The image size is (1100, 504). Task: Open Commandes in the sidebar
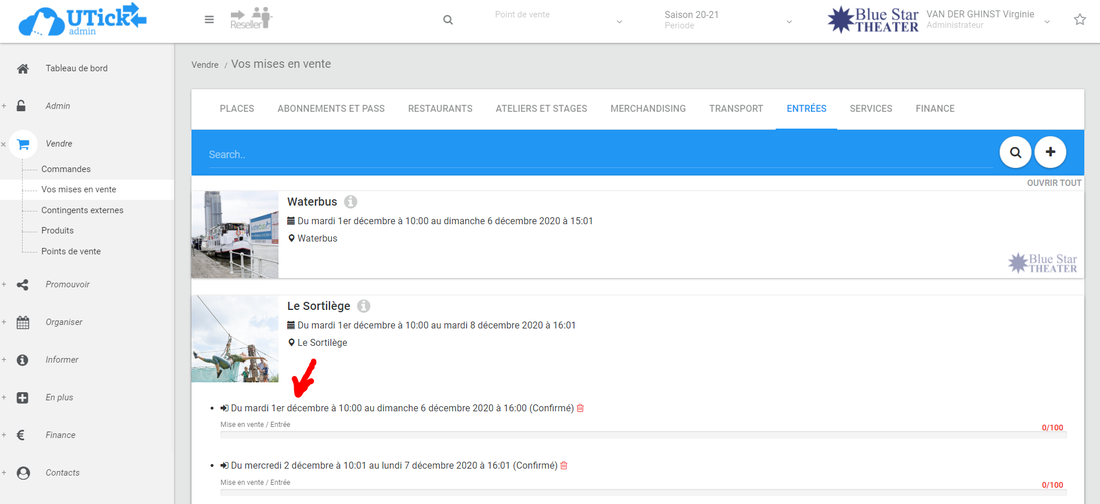(66, 169)
